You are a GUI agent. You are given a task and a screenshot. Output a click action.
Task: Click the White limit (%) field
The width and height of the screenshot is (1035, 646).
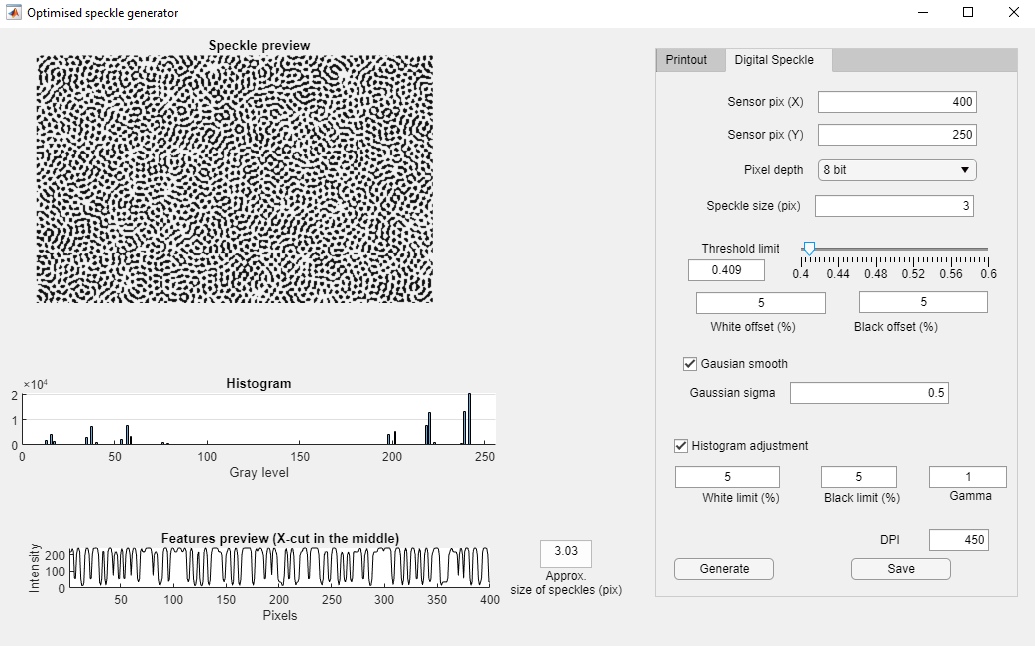tap(727, 477)
